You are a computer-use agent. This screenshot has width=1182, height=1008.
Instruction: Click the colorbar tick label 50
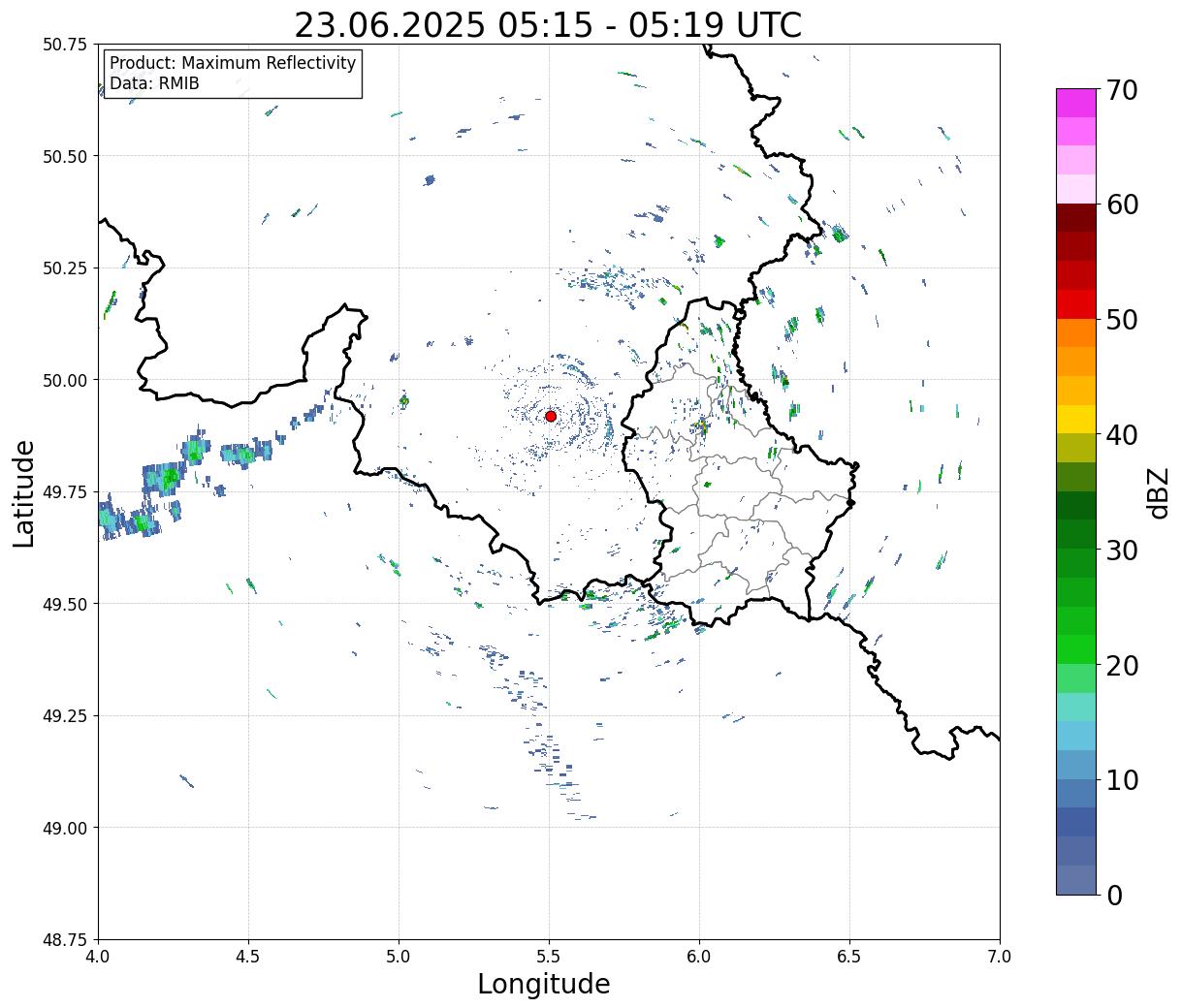[x=1122, y=319]
